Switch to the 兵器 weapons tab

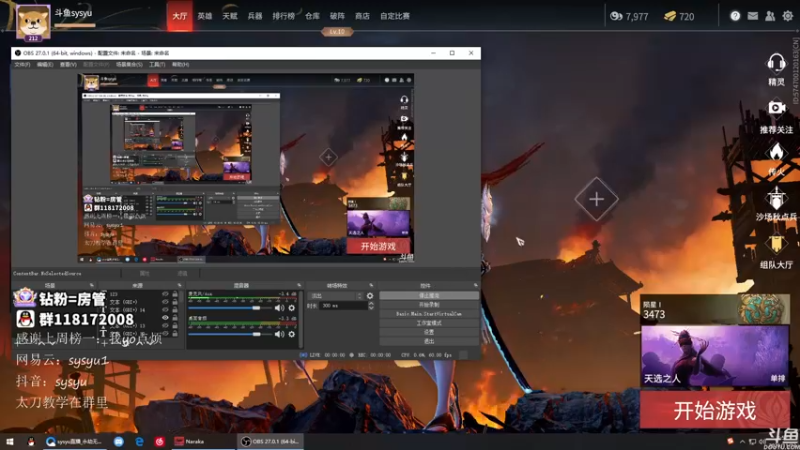pos(255,16)
